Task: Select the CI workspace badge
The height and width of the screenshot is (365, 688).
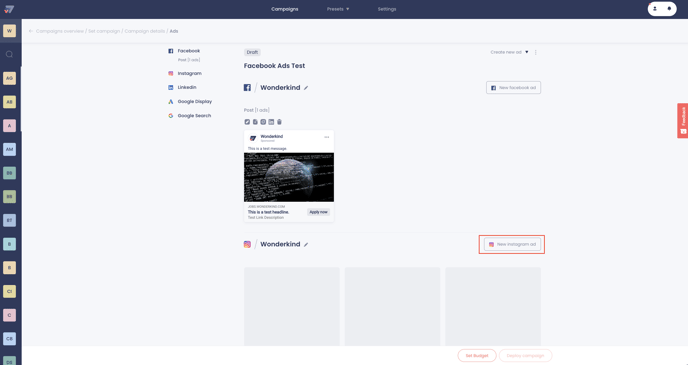Action: click(9, 291)
